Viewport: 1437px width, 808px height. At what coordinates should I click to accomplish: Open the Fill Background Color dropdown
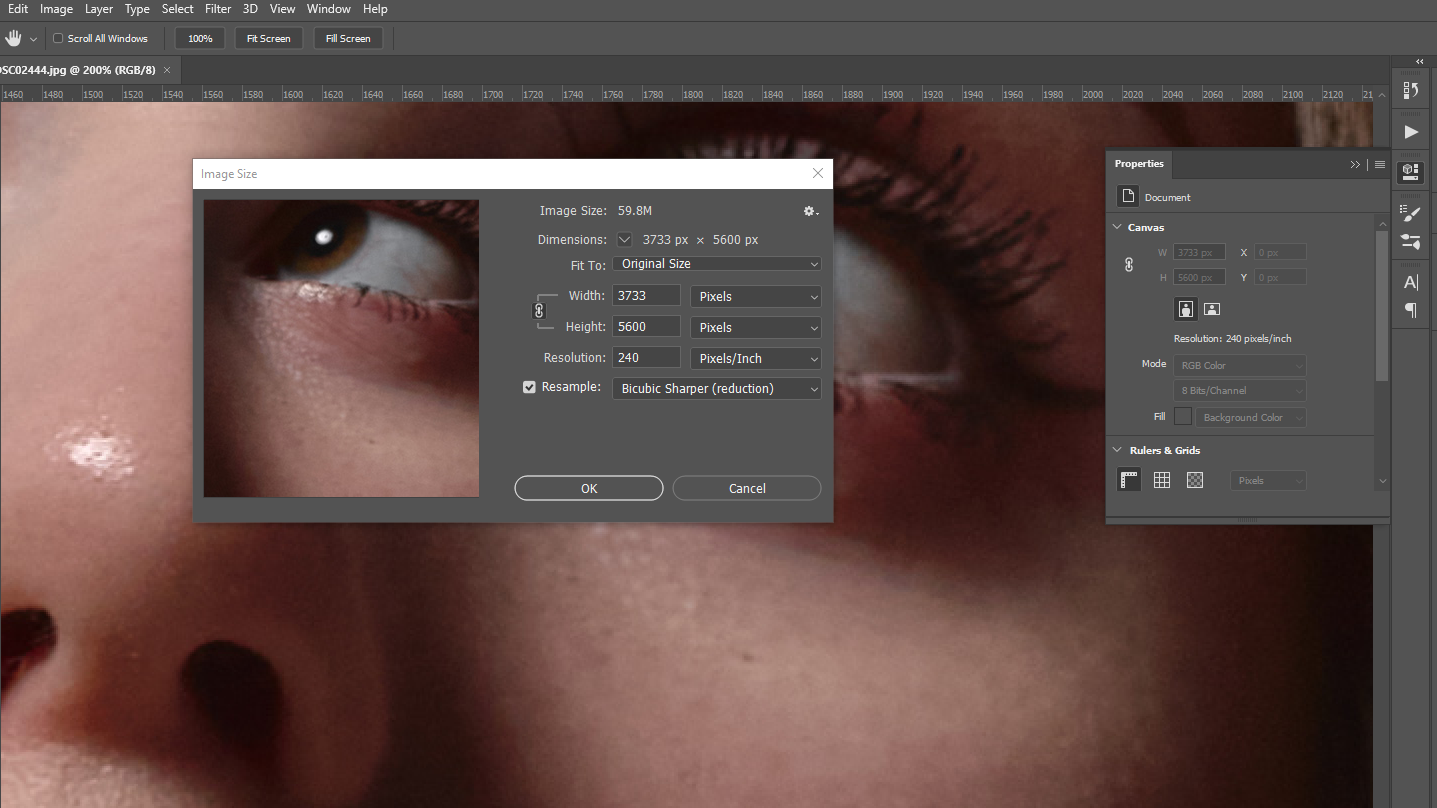point(1251,417)
